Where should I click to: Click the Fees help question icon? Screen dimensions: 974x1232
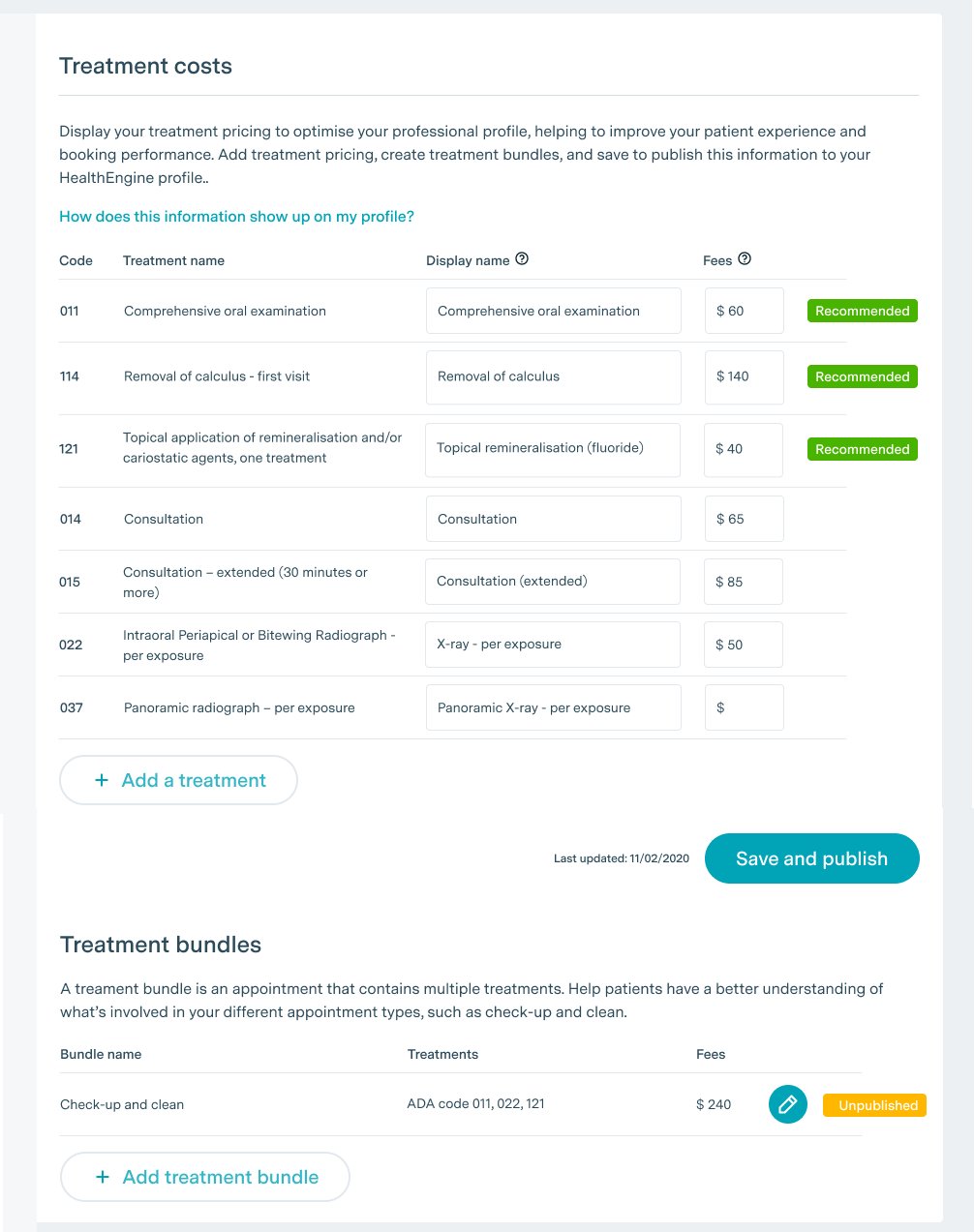(745, 258)
